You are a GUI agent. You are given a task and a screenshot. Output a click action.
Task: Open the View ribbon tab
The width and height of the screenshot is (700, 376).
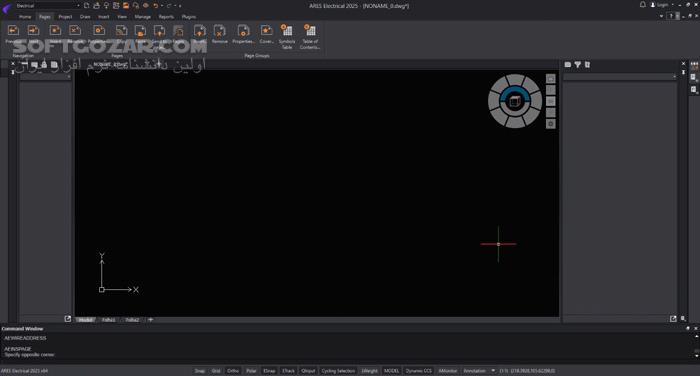pyautogui.click(x=122, y=17)
